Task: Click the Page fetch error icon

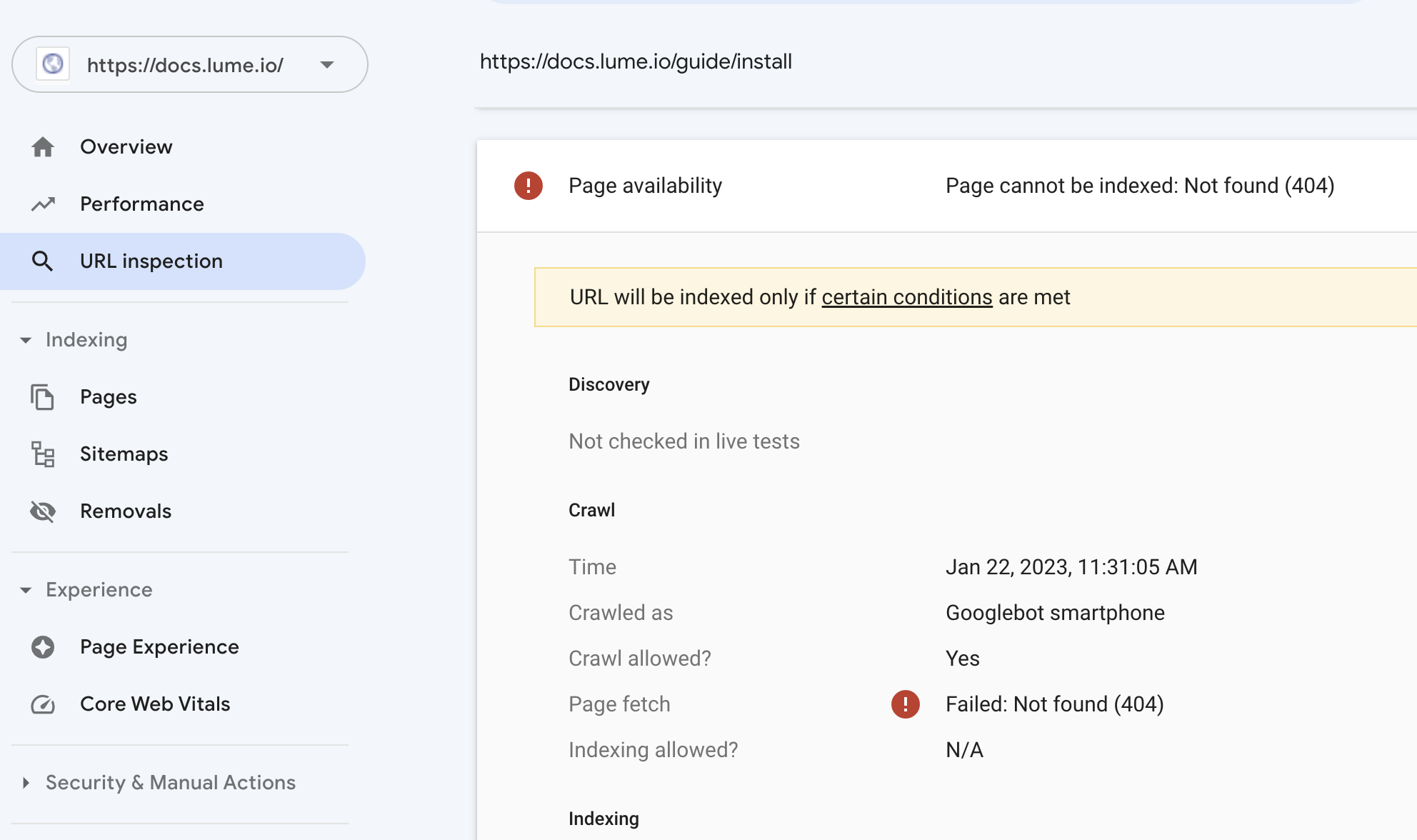Action: 906,704
